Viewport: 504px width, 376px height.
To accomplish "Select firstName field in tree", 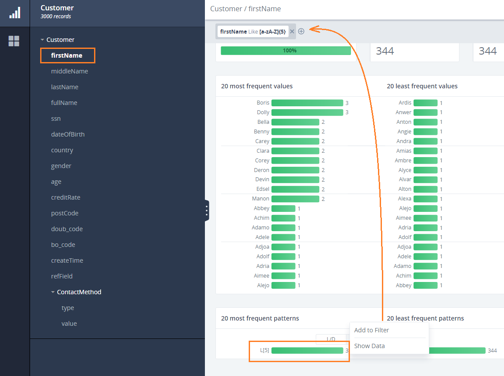I will pyautogui.click(x=67, y=55).
